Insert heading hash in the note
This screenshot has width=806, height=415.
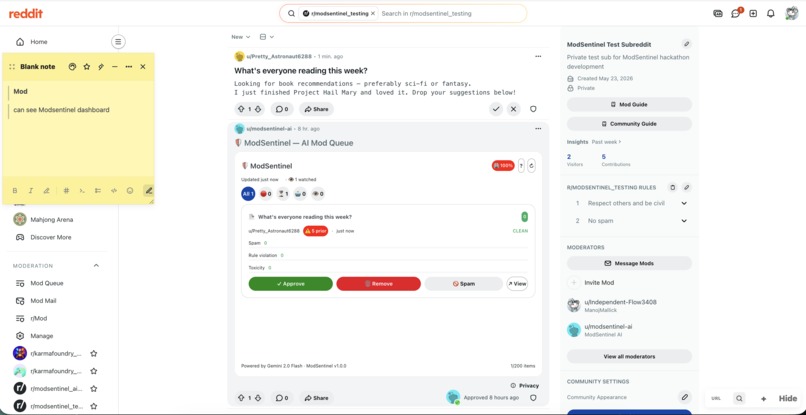click(x=66, y=191)
